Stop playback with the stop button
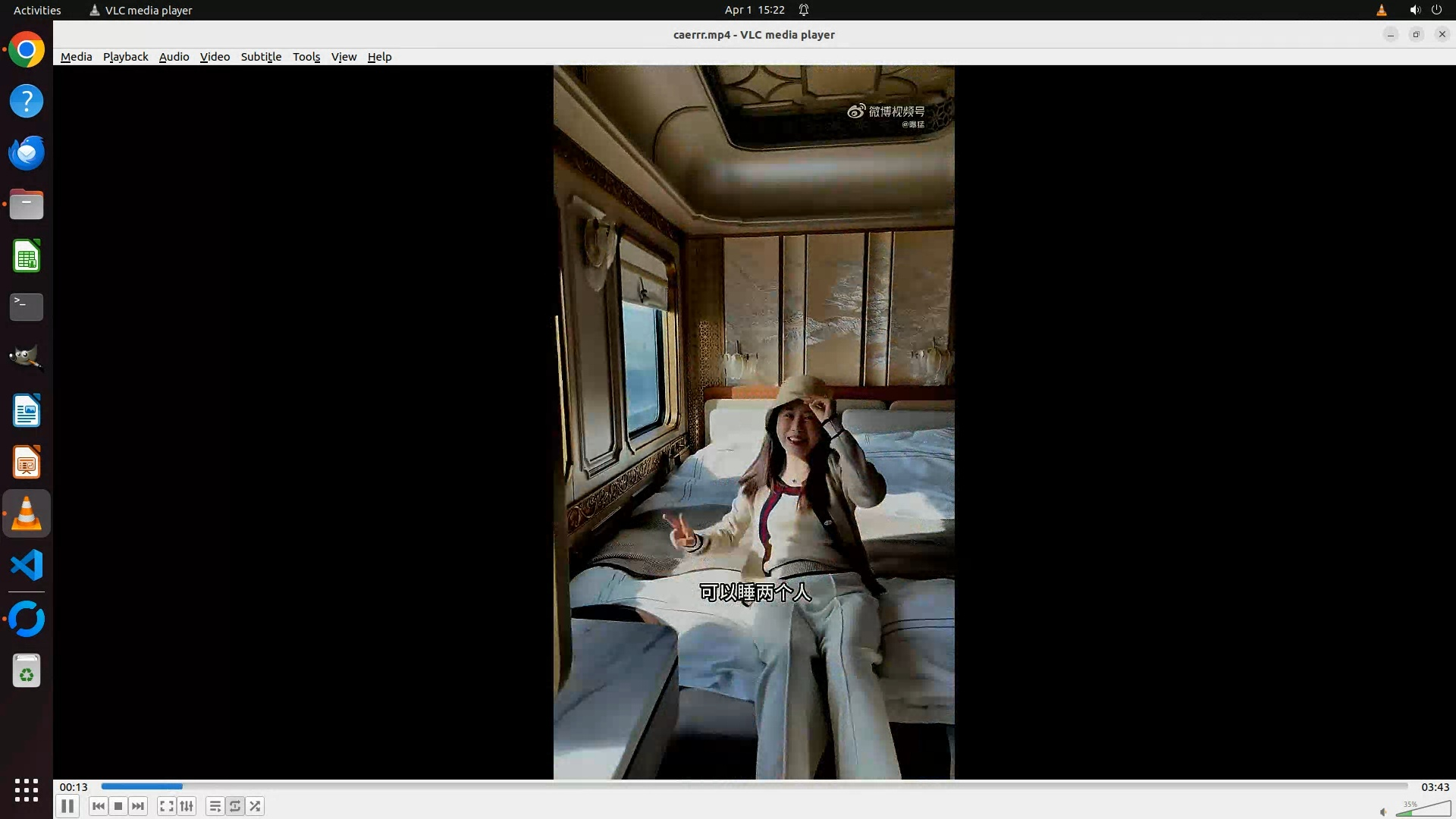 [118, 806]
